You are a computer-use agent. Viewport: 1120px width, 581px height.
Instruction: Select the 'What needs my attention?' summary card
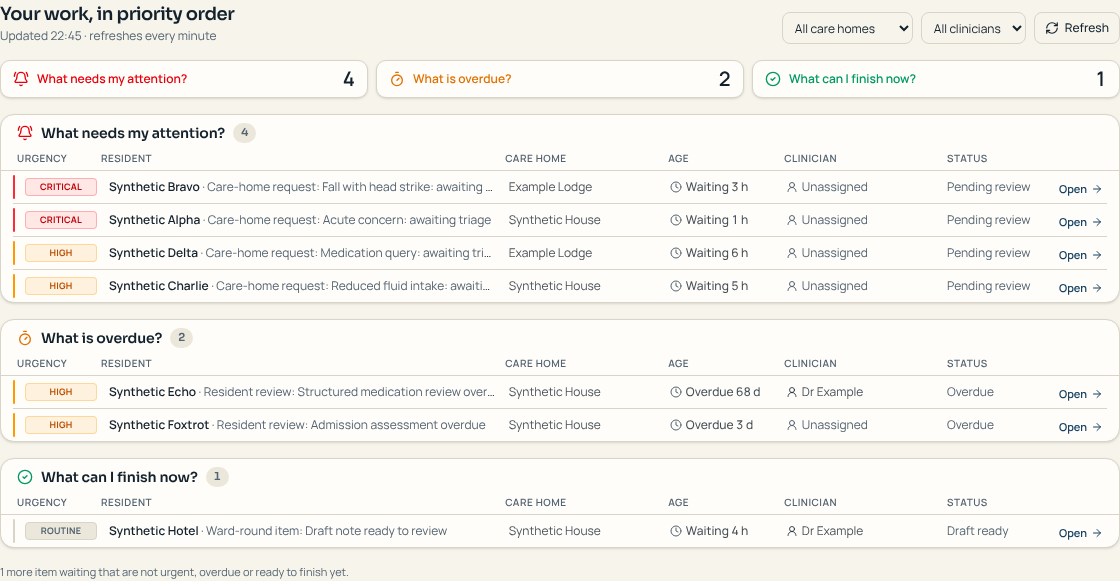[x=184, y=79]
